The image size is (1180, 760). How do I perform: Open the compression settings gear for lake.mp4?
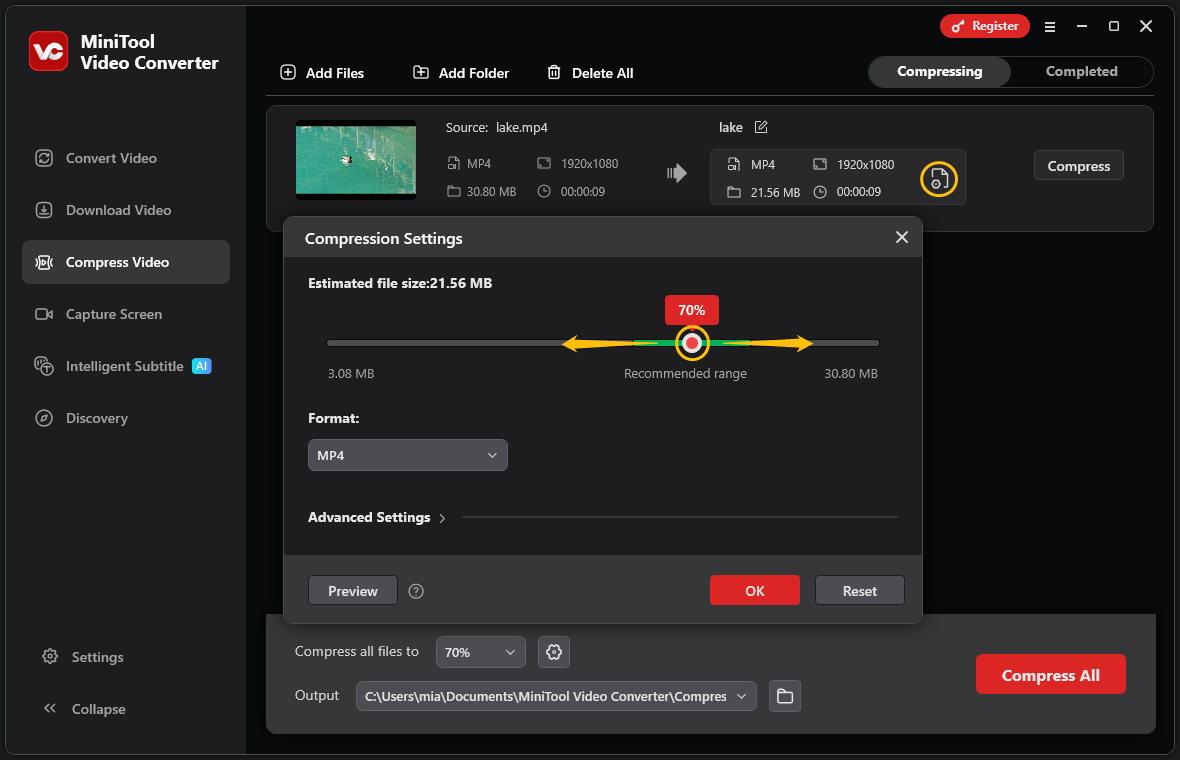click(x=938, y=179)
